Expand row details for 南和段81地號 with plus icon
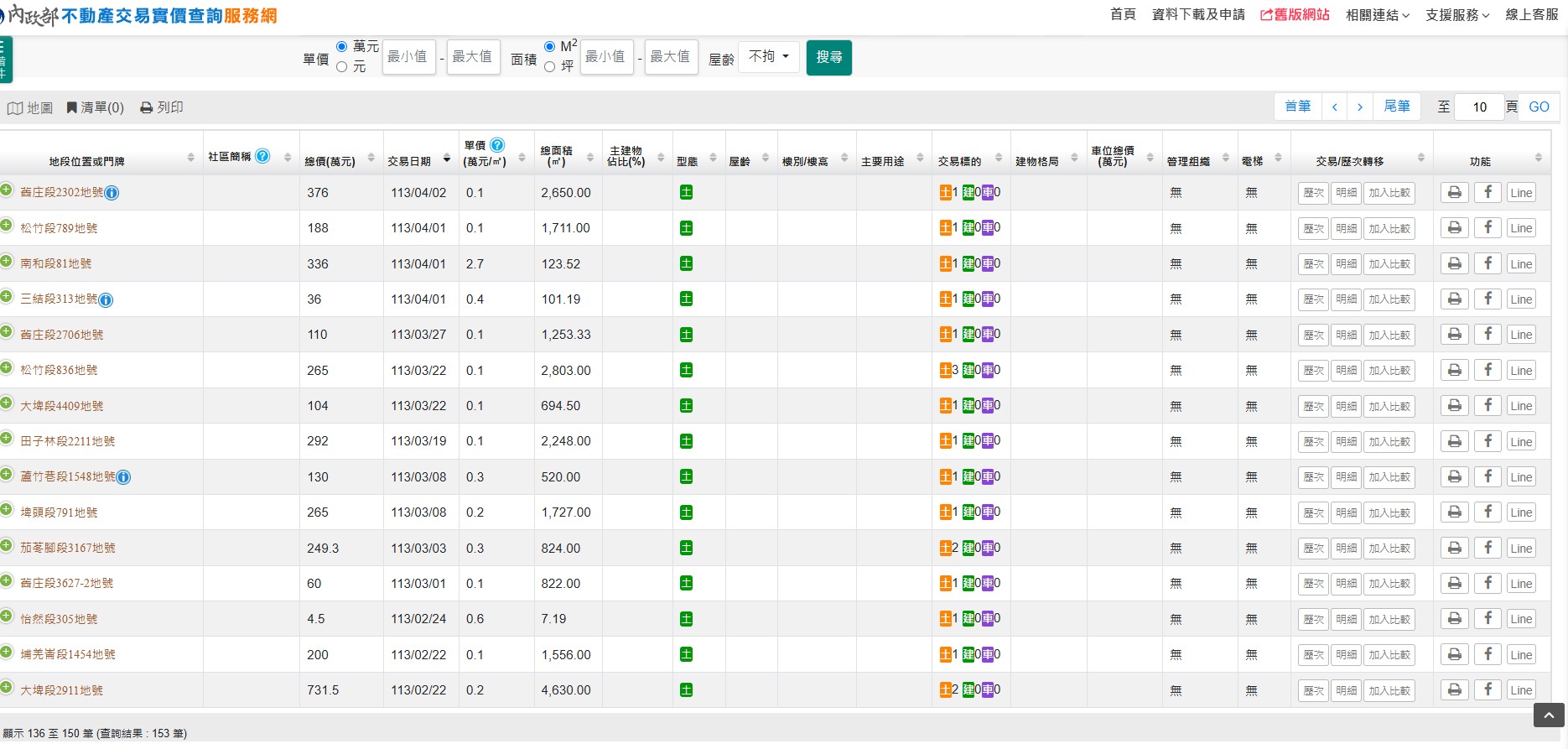This screenshot has width=1568, height=749. tap(7, 262)
